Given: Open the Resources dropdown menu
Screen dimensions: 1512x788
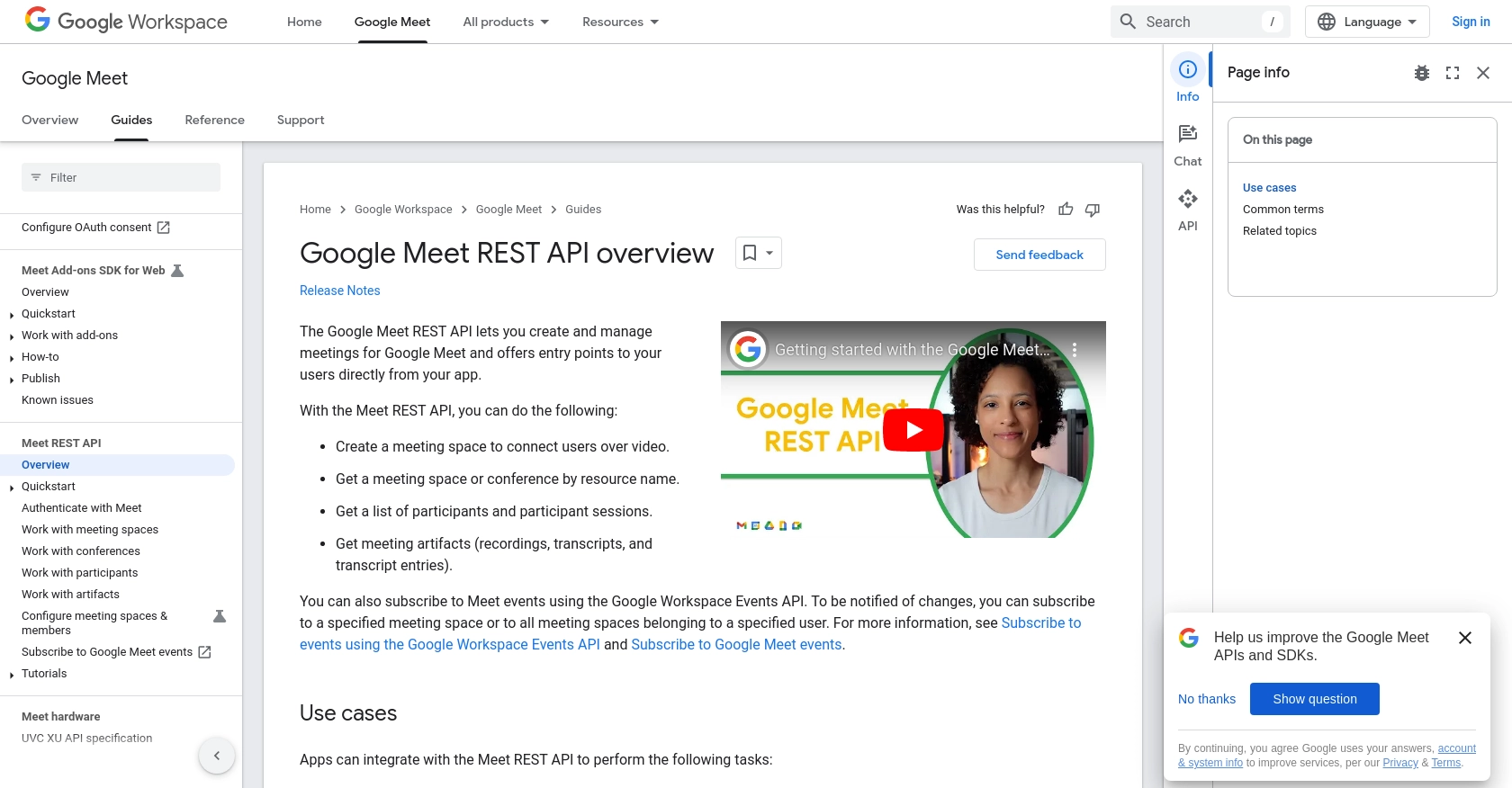Looking at the screenshot, I should pos(620,22).
